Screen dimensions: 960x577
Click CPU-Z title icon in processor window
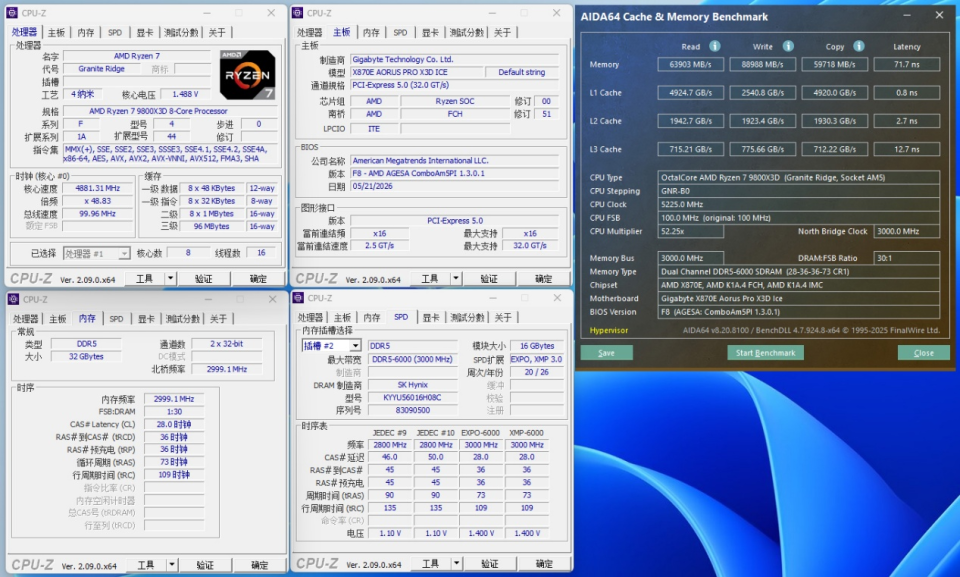12,13
